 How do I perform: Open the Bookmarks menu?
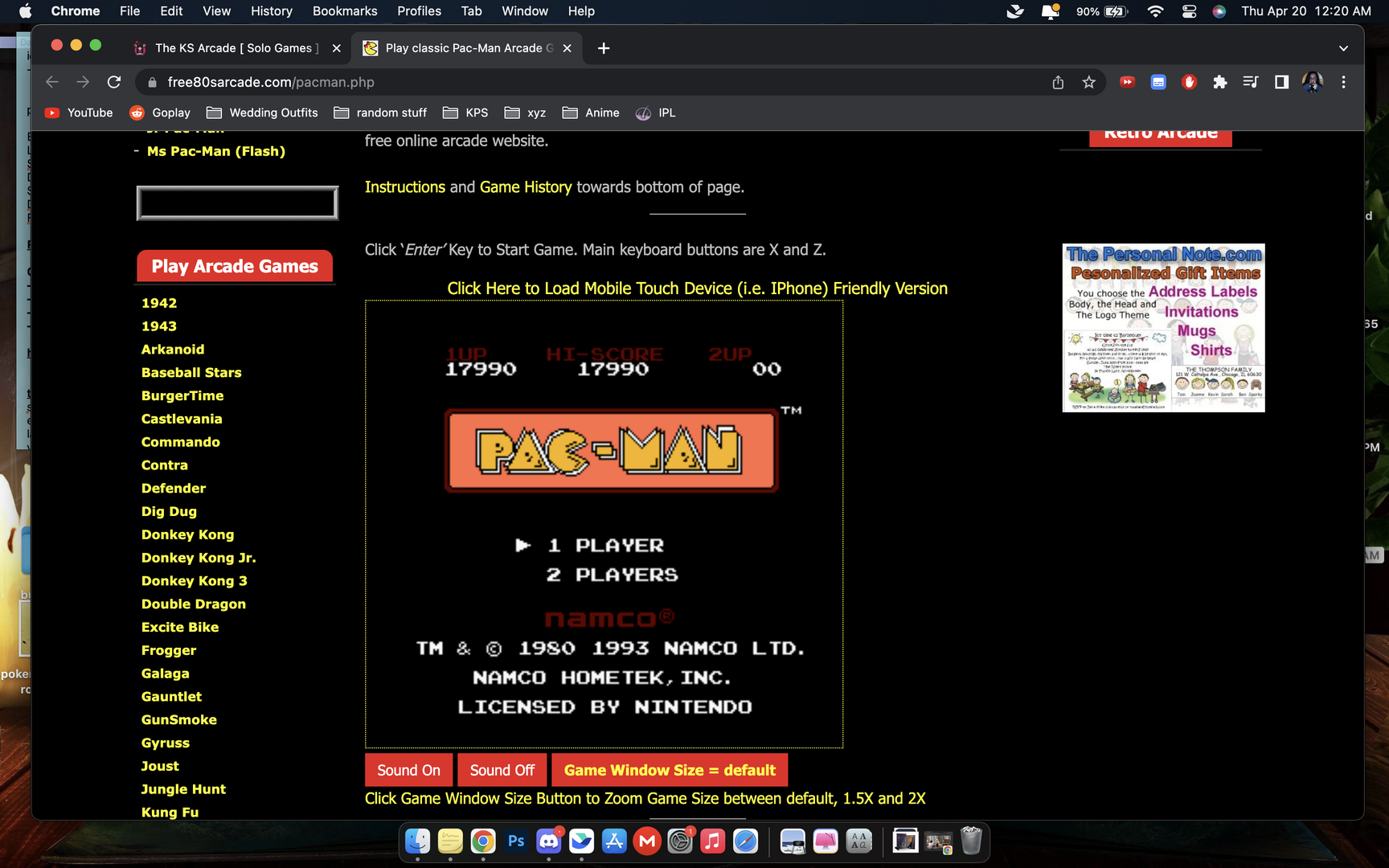pyautogui.click(x=345, y=11)
